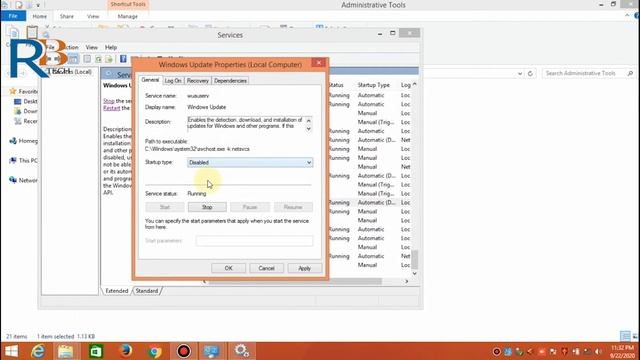Open Firefox from the taskbar
The image size is (640, 360).
tap(125, 351)
